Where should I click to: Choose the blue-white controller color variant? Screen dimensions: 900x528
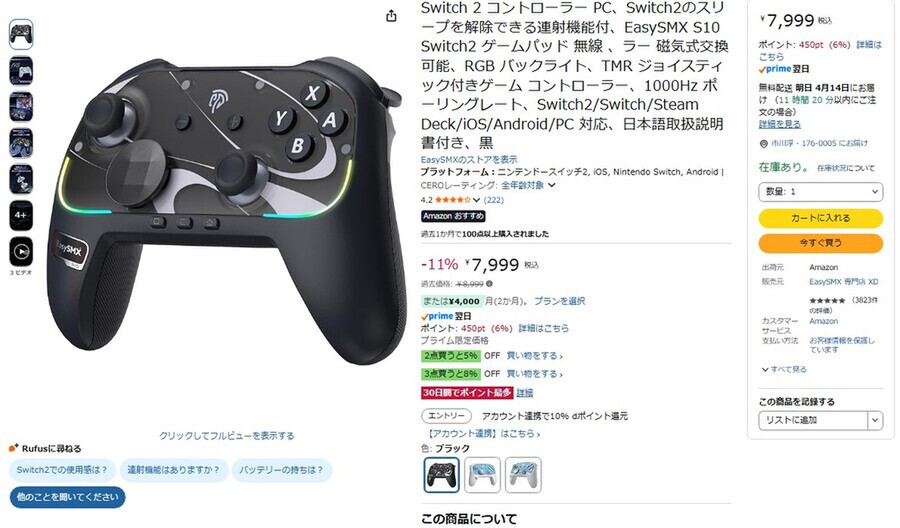point(482,475)
